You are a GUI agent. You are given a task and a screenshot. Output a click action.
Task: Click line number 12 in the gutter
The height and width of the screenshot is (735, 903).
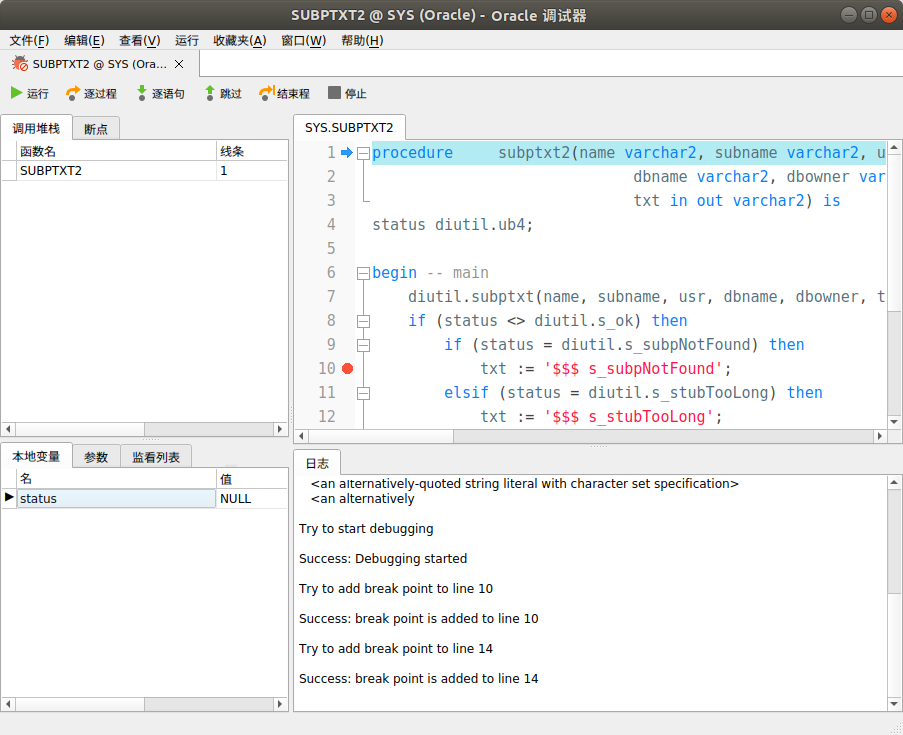point(327,416)
